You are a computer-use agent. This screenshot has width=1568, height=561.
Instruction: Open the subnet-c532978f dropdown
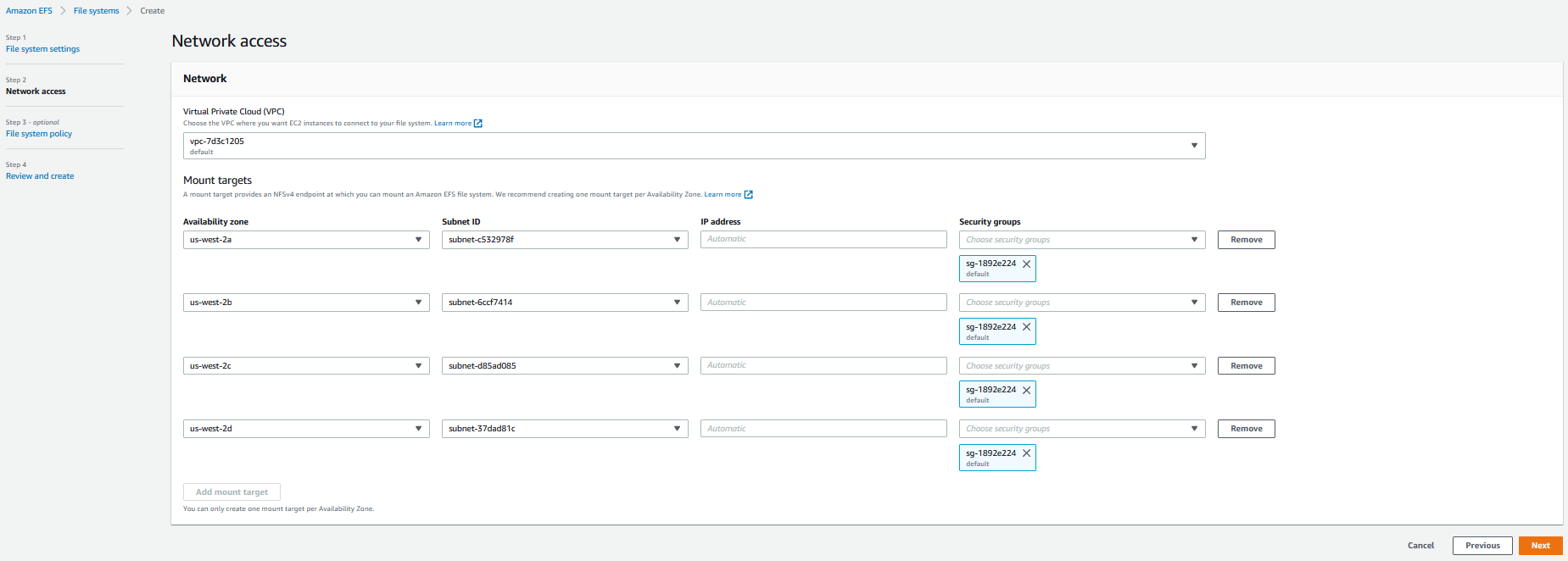pyautogui.click(x=565, y=240)
